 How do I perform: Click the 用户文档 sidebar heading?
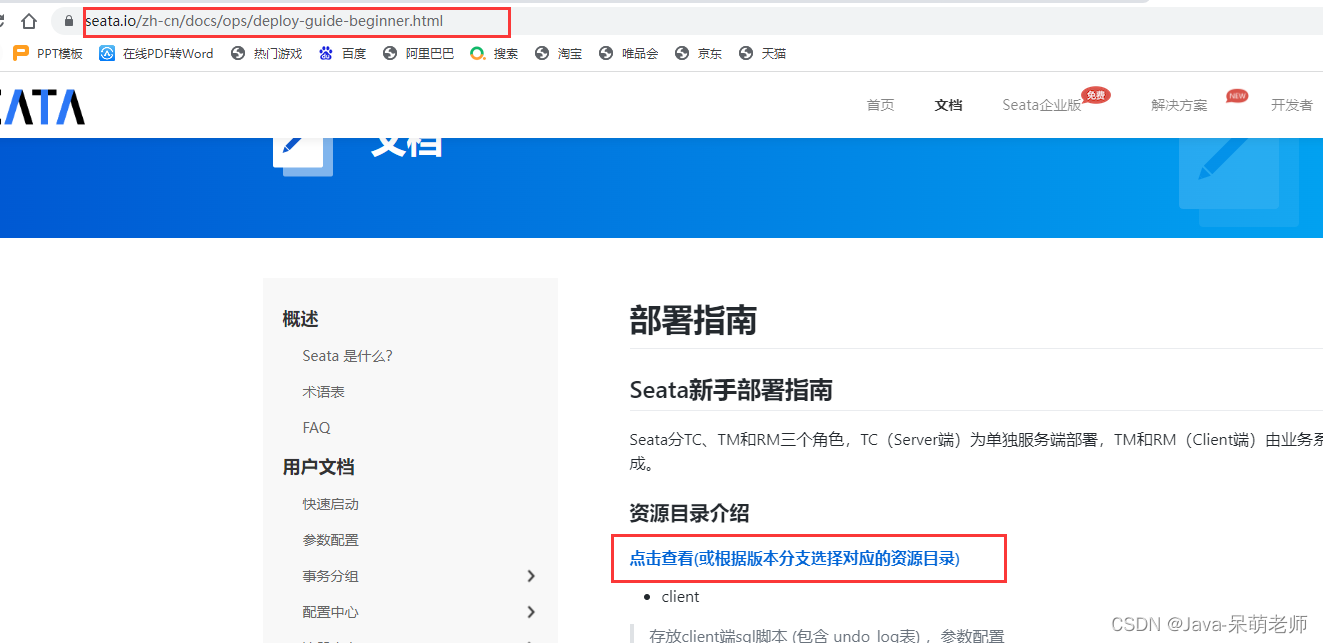point(318,467)
